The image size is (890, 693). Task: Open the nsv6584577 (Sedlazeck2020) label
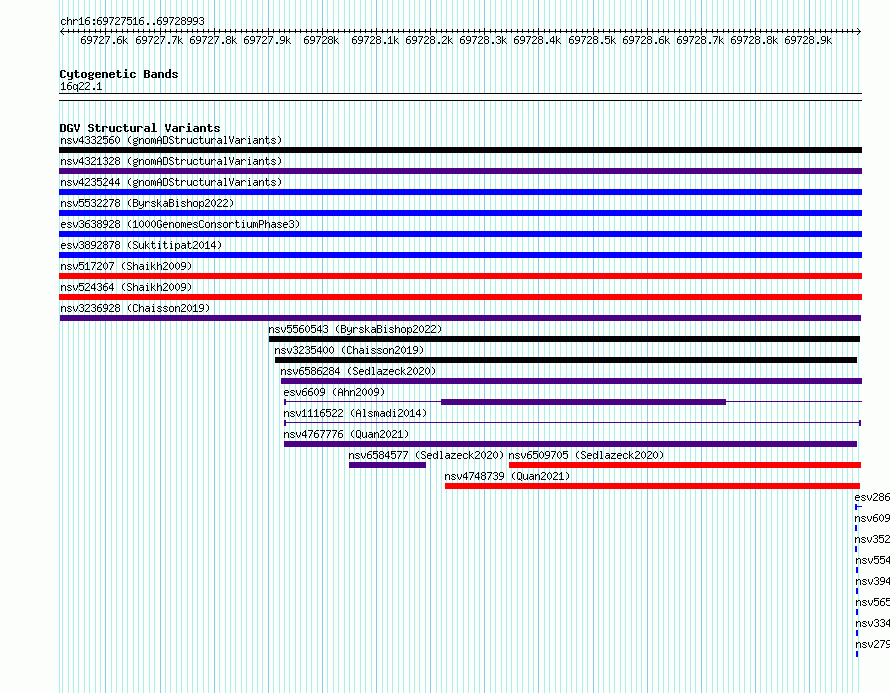426,455
